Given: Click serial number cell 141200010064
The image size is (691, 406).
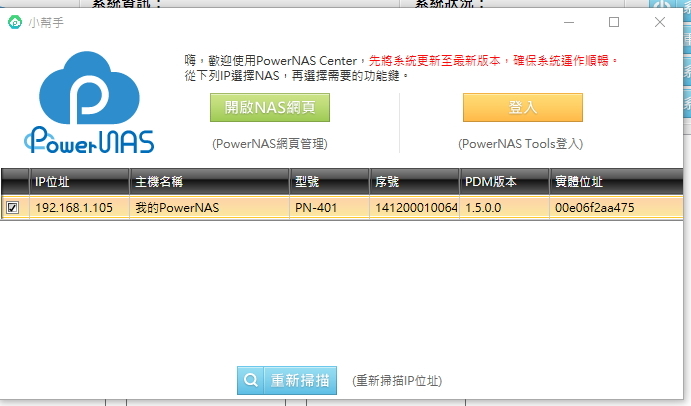Looking at the screenshot, I should [415, 208].
